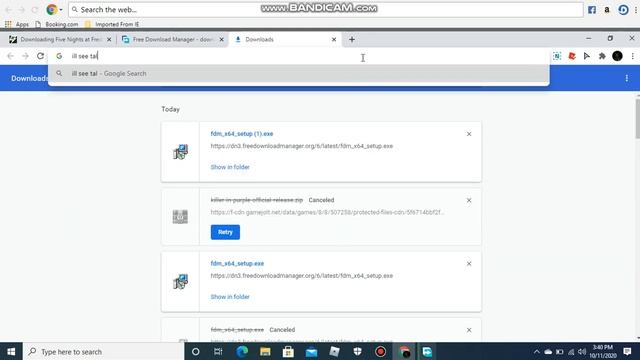Click the taskbar clock showing 3:40 PM
The width and height of the screenshot is (640, 360).
[x=603, y=351]
